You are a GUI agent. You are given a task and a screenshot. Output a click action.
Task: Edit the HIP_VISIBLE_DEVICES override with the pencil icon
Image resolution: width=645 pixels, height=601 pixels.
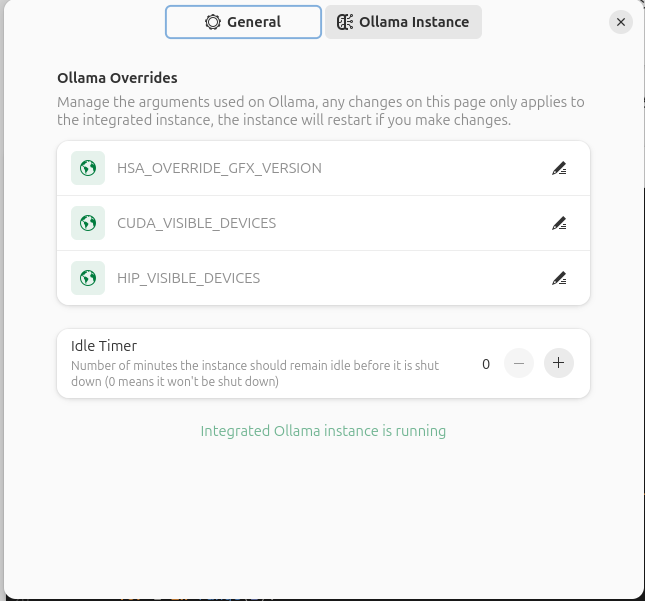click(559, 278)
